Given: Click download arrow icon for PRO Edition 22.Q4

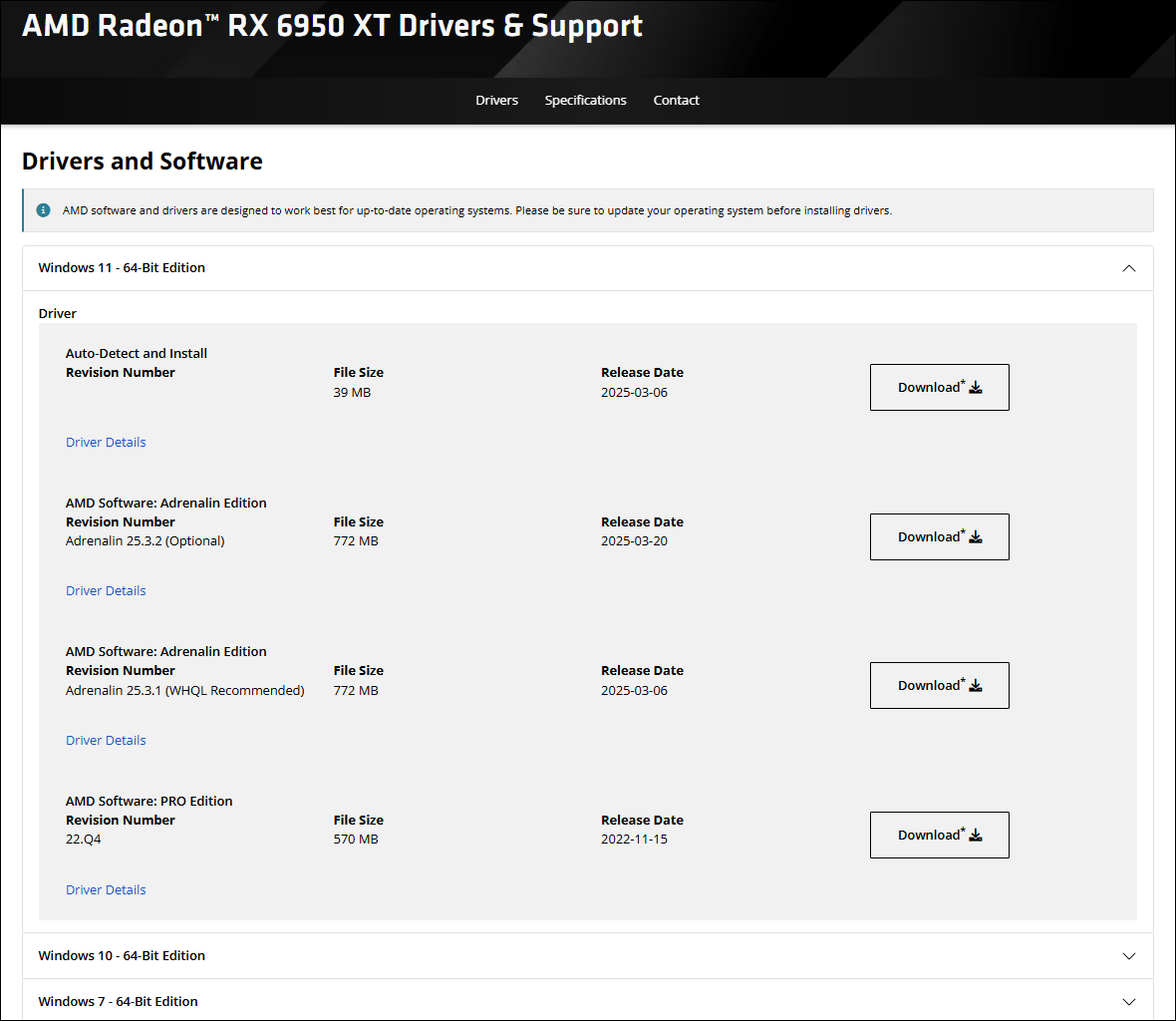Looking at the screenshot, I should pyautogui.click(x=976, y=836).
